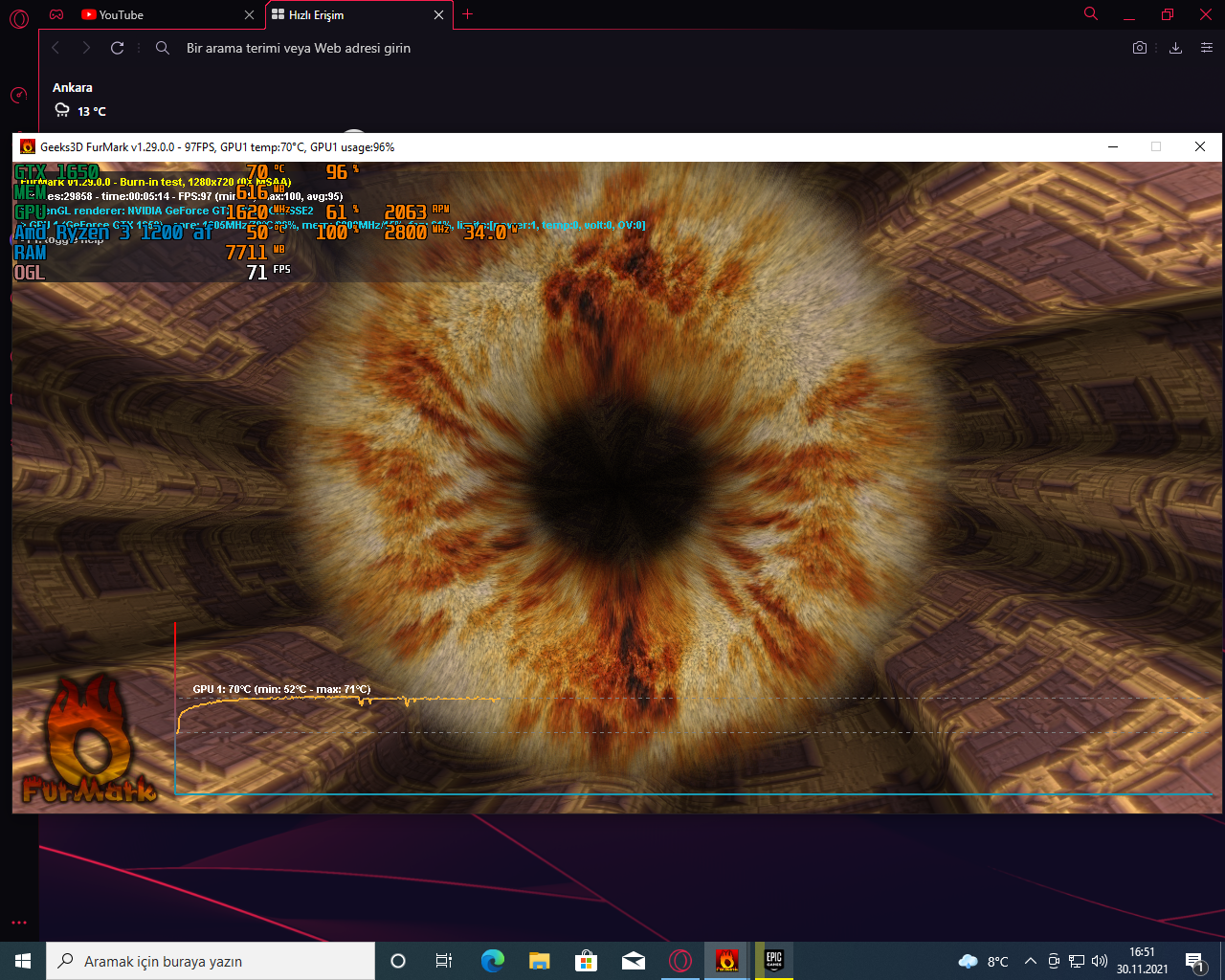1225x980 pixels.
Task: Open Opera Easy Setup panel
Action: (x=1207, y=48)
